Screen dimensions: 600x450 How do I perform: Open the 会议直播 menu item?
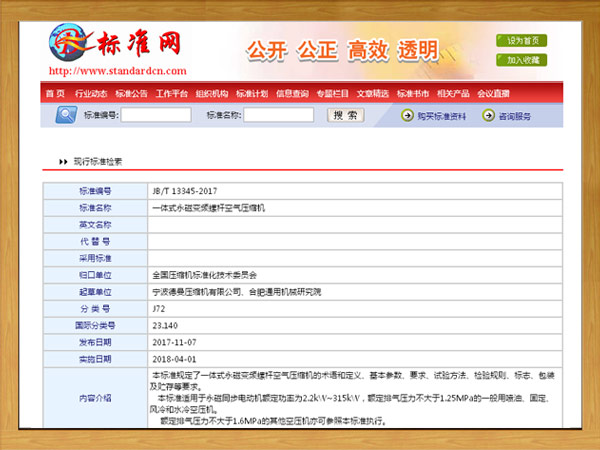(493, 93)
